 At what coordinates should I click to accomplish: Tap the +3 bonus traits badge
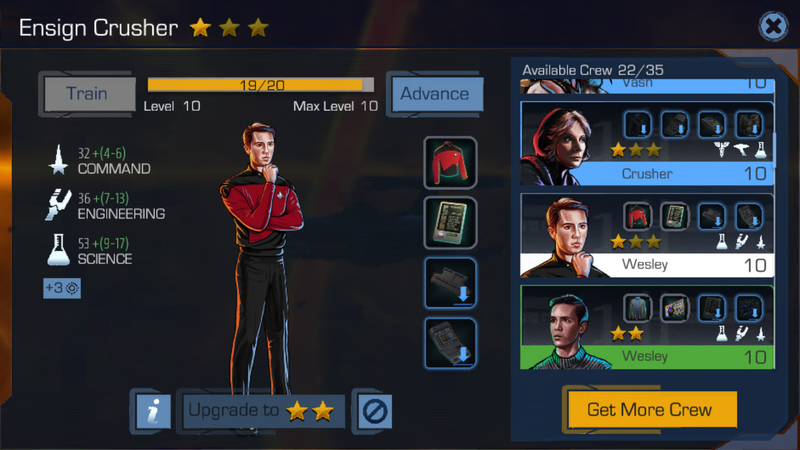pos(62,288)
